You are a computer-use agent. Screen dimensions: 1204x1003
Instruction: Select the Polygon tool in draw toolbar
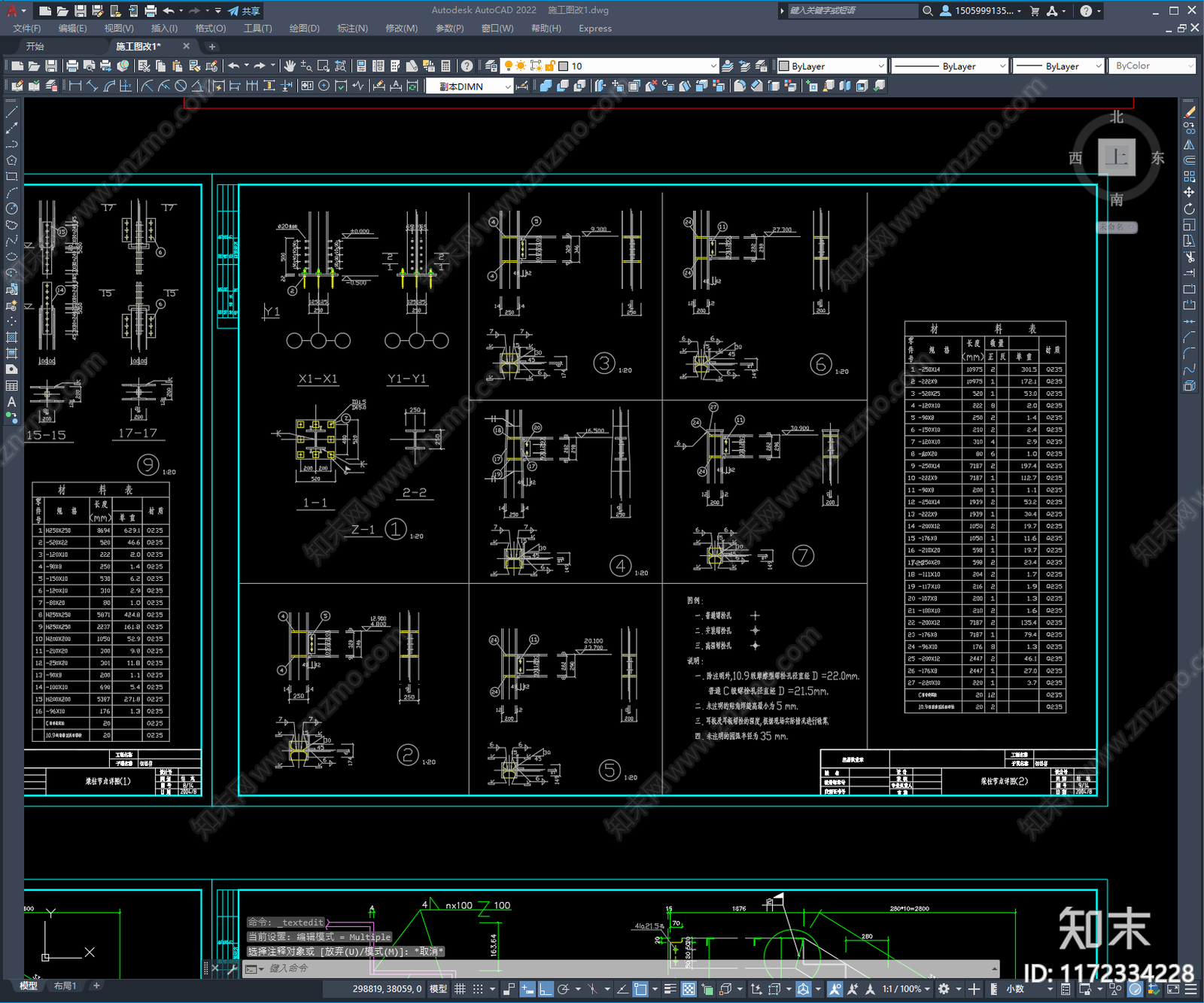pos(11,160)
